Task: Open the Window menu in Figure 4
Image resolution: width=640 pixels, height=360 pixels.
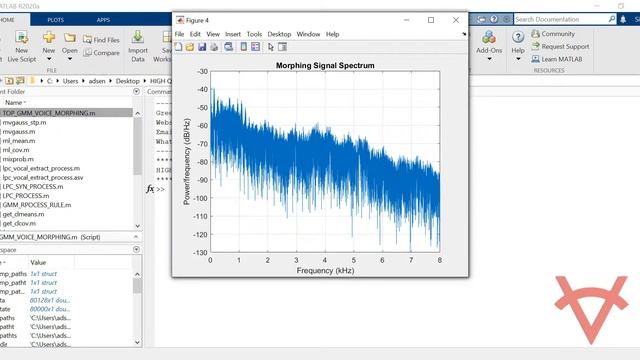Action: pos(308,34)
